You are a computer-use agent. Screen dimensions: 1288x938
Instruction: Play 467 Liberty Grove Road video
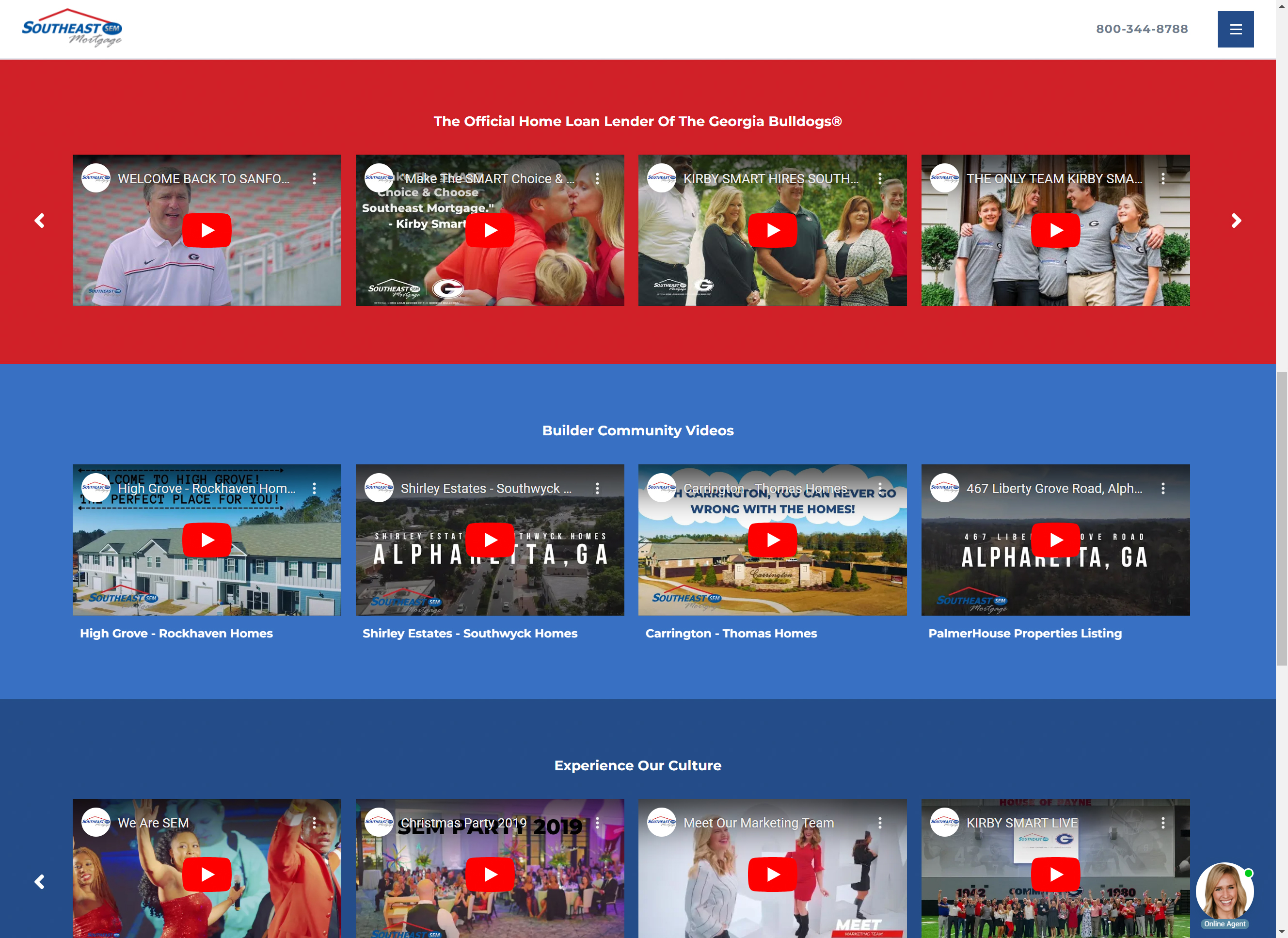(1055, 540)
